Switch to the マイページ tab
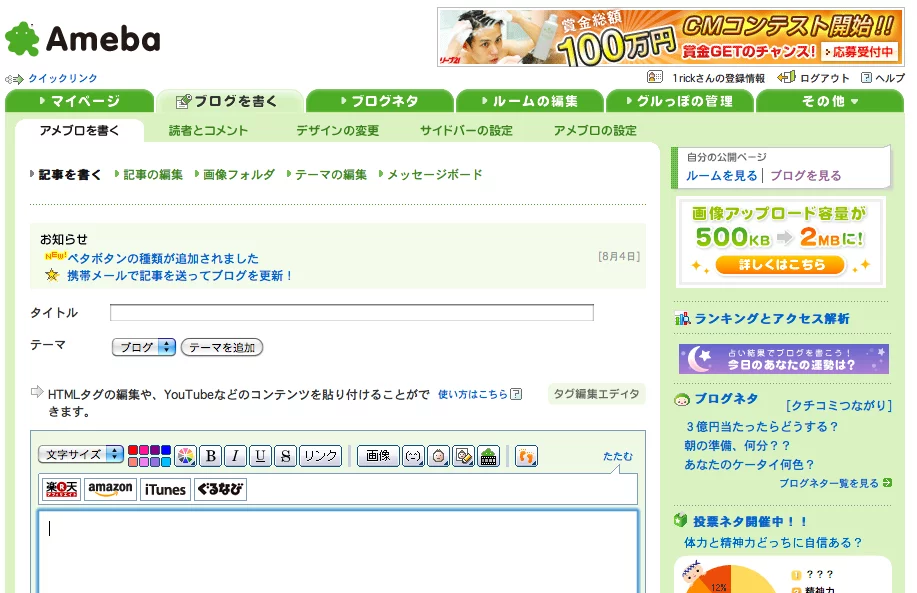This screenshot has width=917, height=593. [x=79, y=101]
